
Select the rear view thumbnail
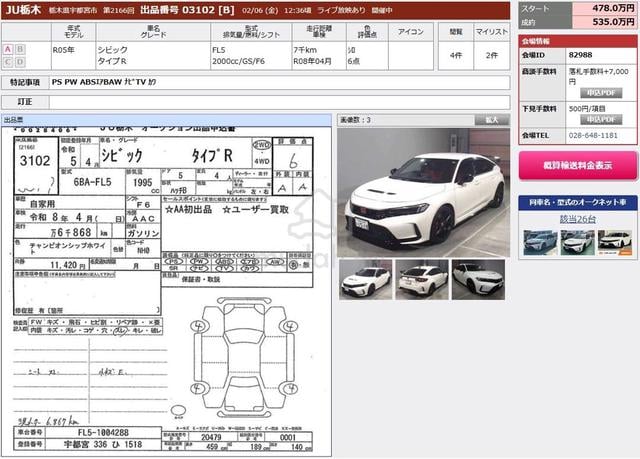tap(422, 279)
